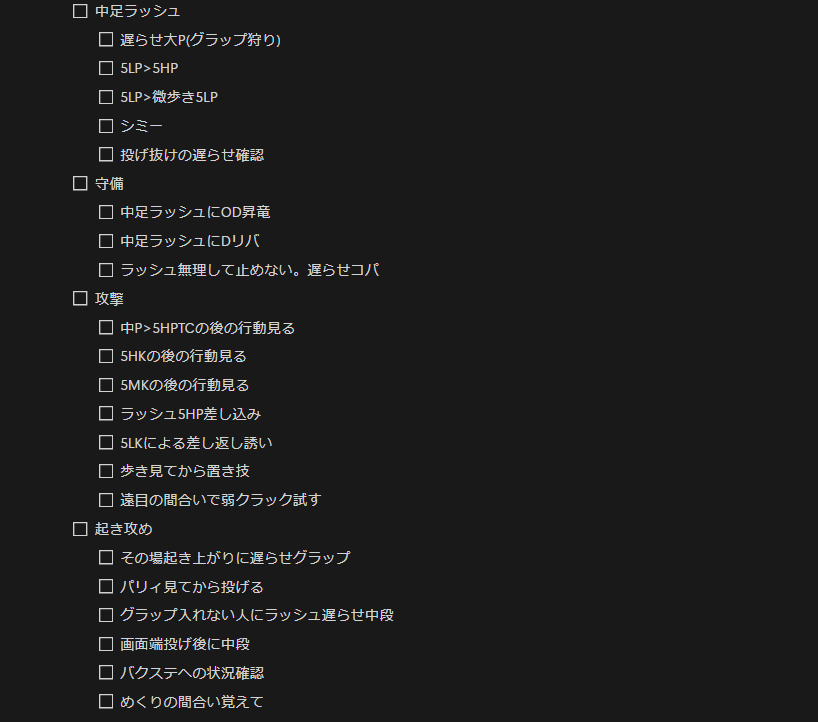Tick the 遅らせ大P(グラップ狩り) checkbox

tap(106, 40)
